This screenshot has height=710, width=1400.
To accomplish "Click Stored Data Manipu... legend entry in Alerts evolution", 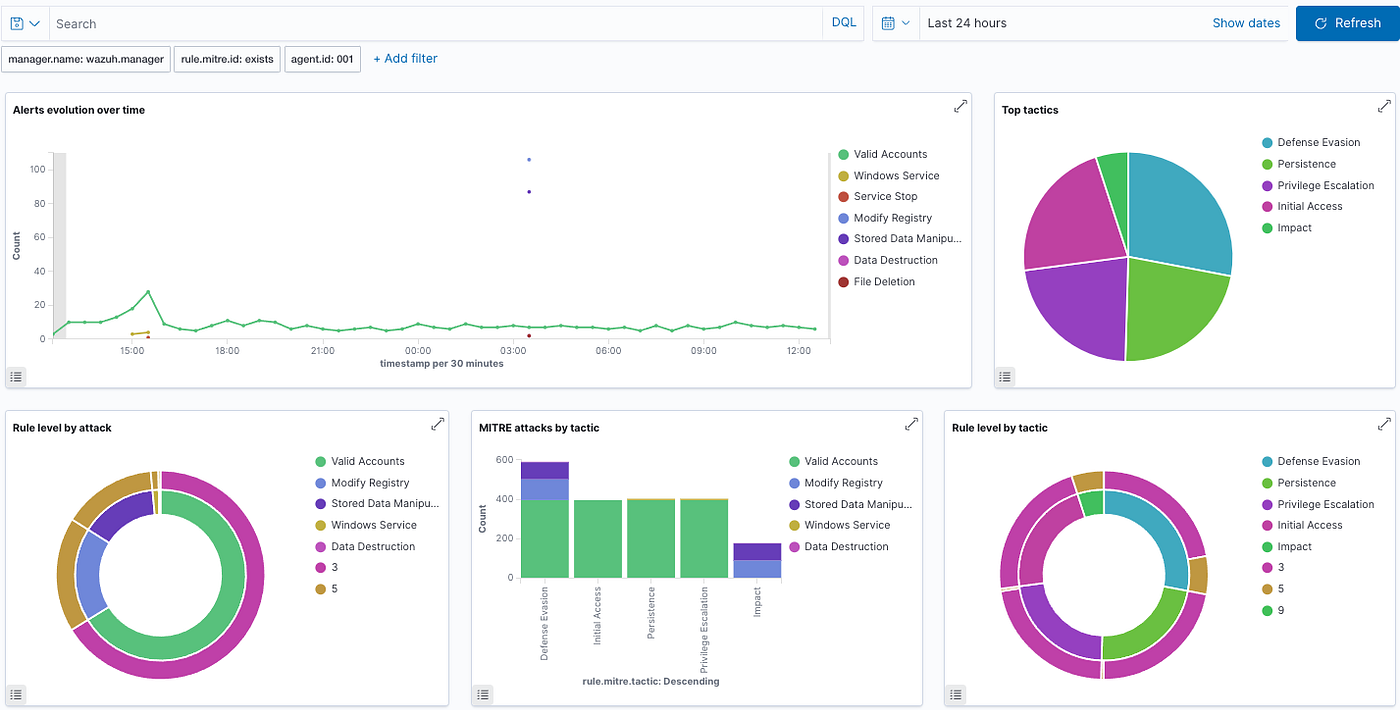I will click(899, 239).
